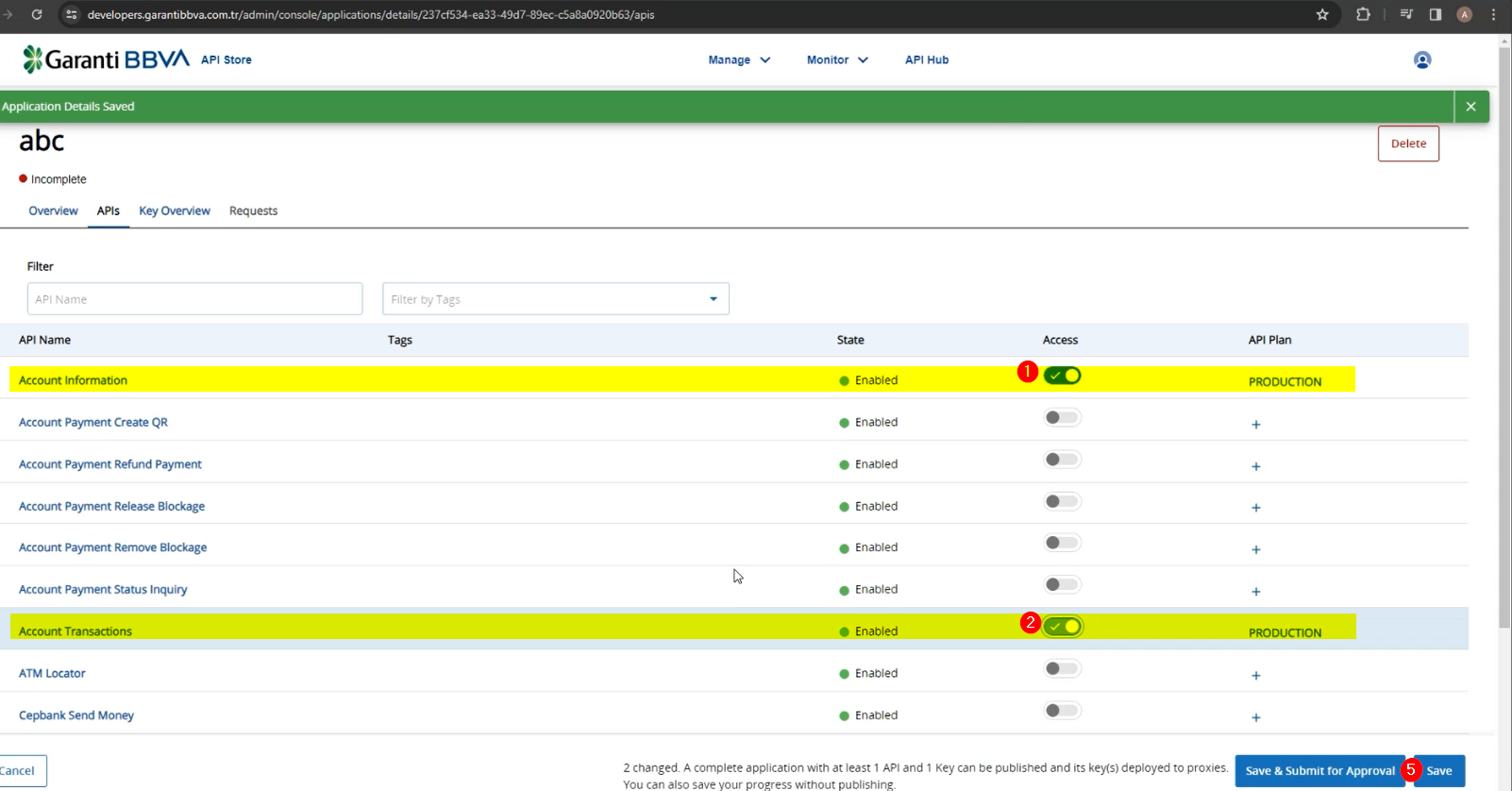Open the ATM Locator API link
1512x791 pixels.
(52, 673)
